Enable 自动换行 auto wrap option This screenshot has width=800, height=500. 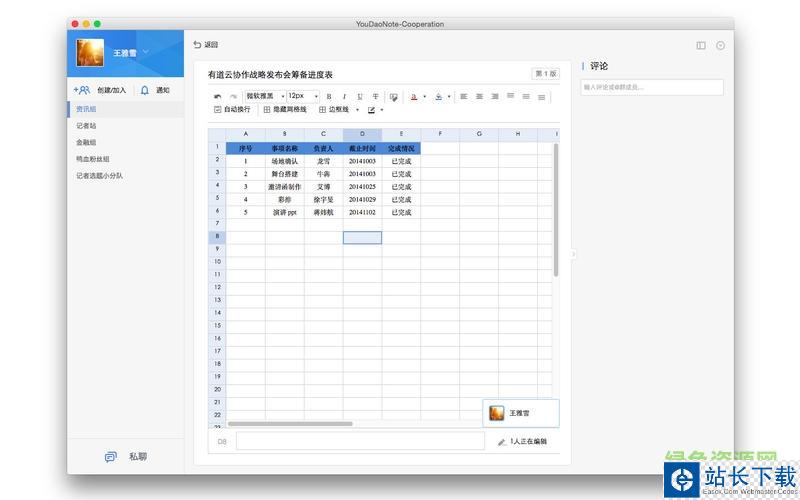click(x=232, y=109)
